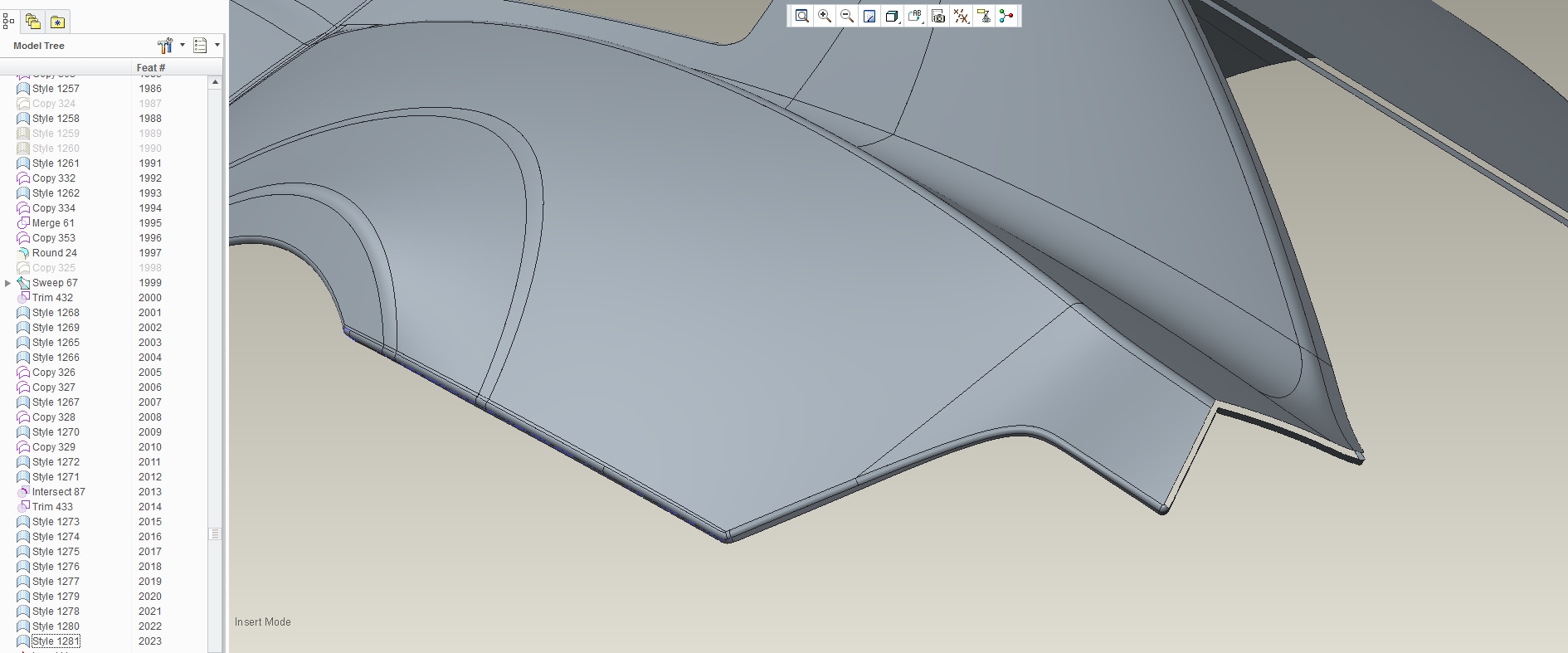This screenshot has height=653, width=1568.
Task: Select Style 1261 in the model tree
Action: [x=56, y=163]
